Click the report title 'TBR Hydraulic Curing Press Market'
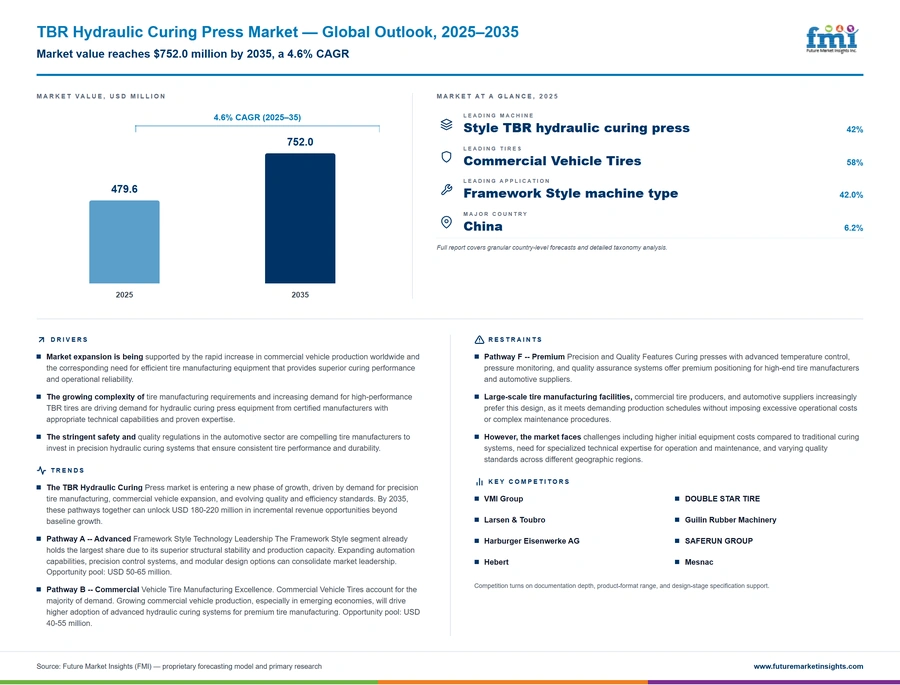The image size is (900, 685). click(168, 32)
